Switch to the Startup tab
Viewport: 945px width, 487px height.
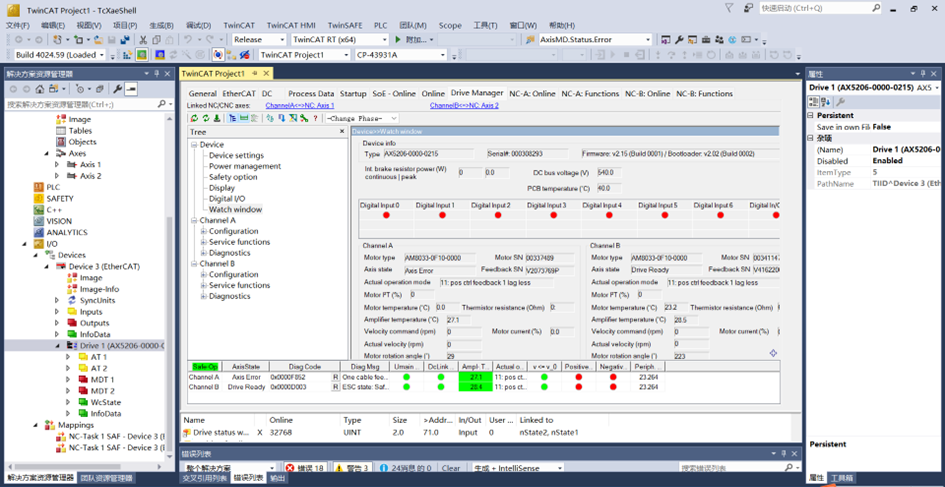[x=353, y=94]
